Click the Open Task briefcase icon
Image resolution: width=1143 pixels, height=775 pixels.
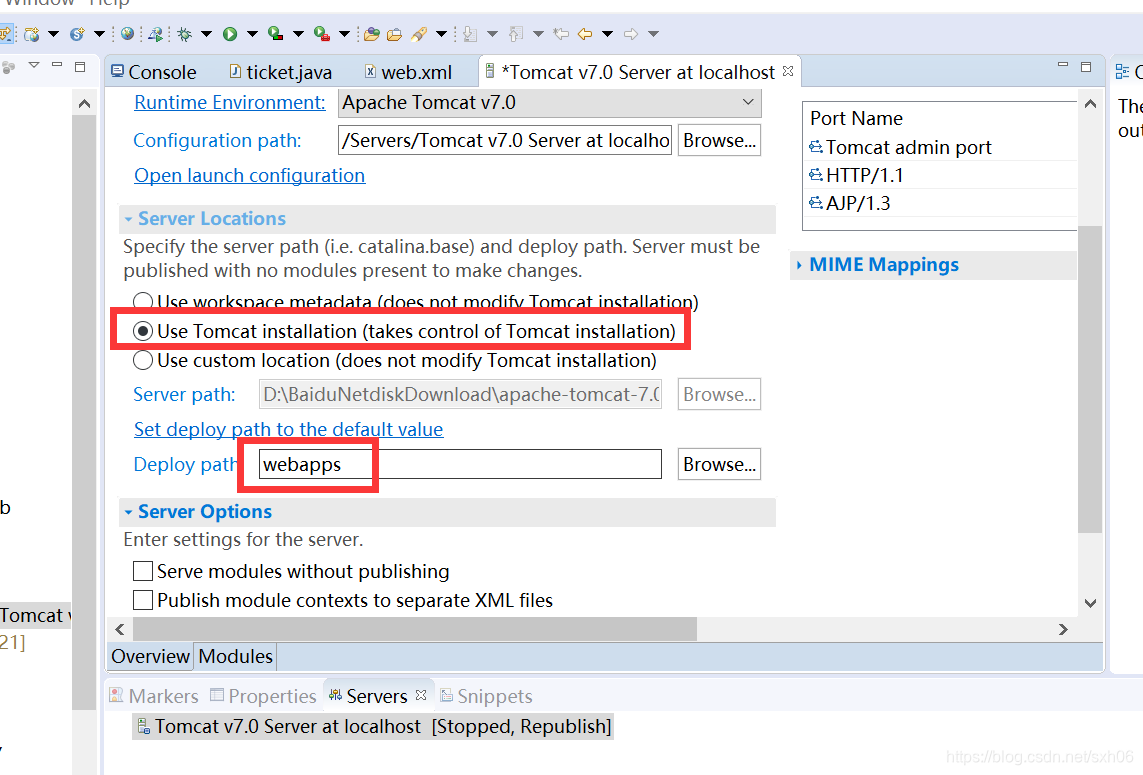pos(394,34)
